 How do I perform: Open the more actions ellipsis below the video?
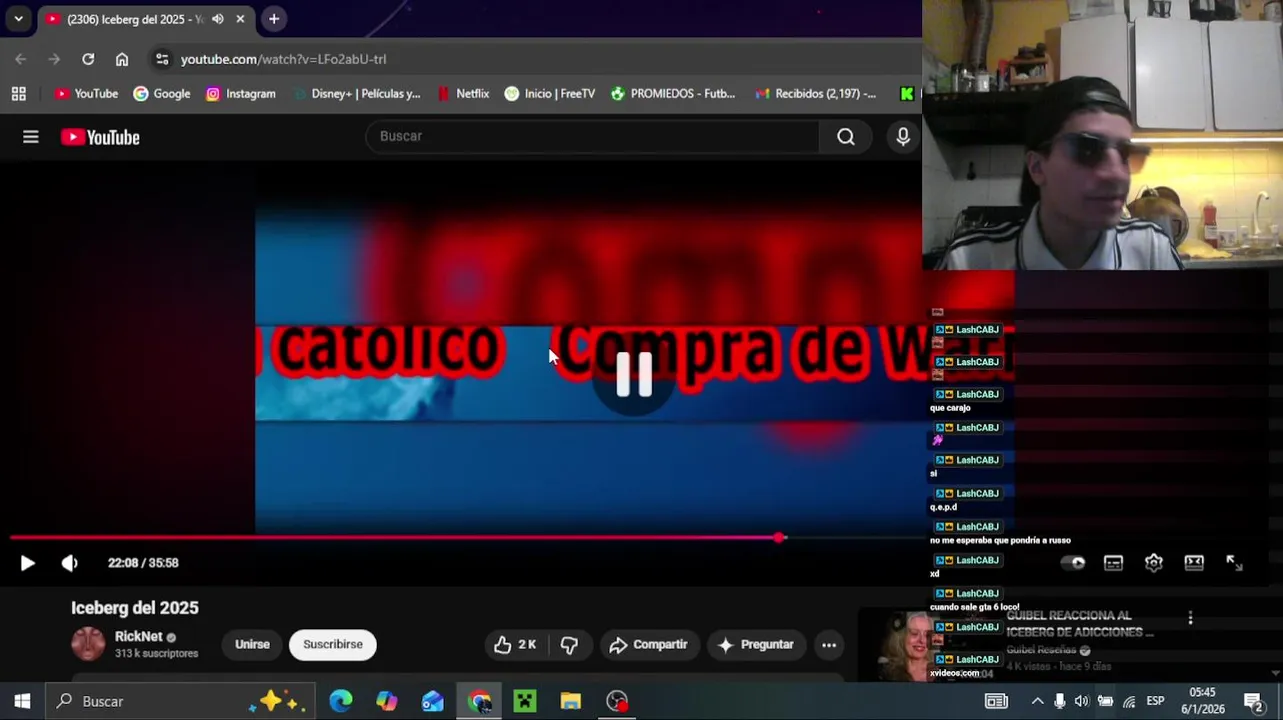[829, 645]
